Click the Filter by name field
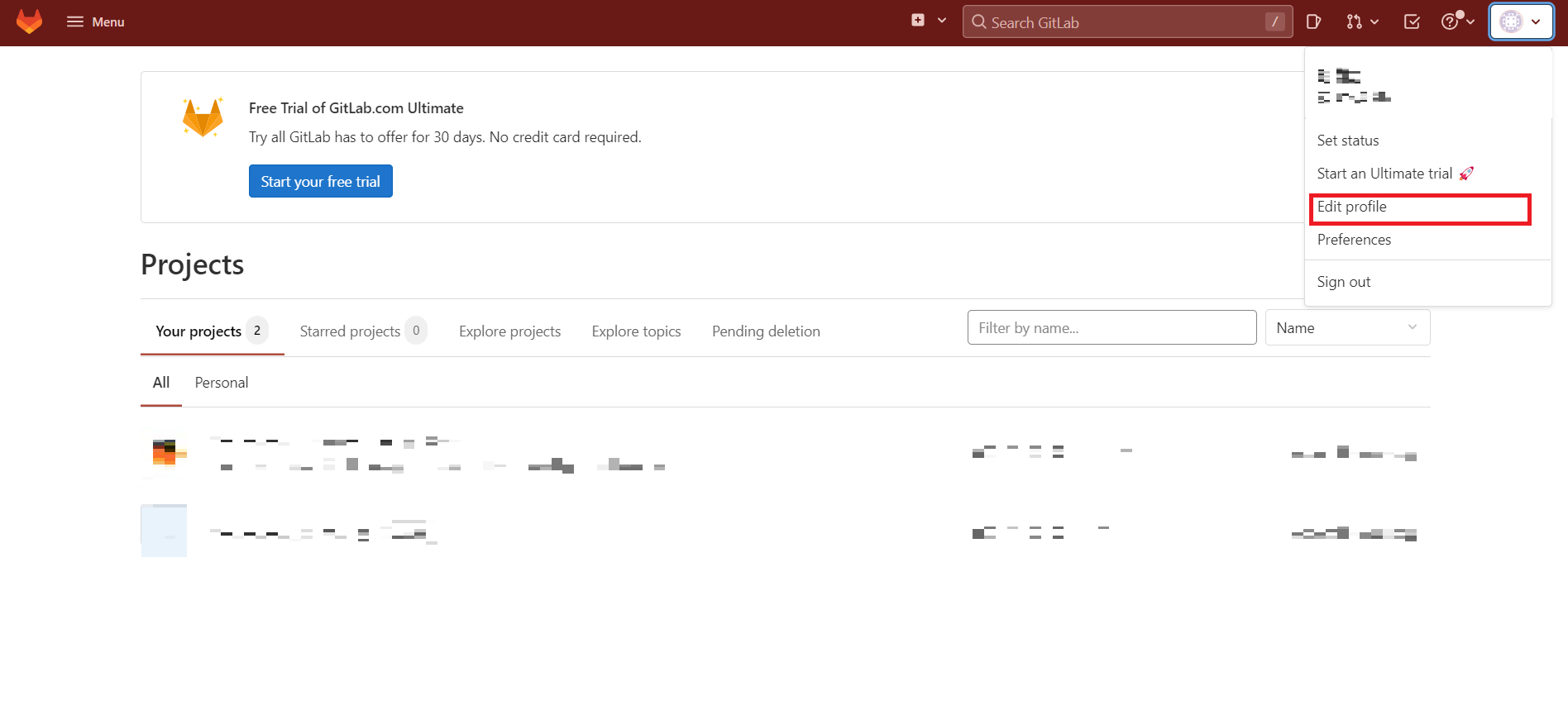The height and width of the screenshot is (710, 1568). (1111, 328)
